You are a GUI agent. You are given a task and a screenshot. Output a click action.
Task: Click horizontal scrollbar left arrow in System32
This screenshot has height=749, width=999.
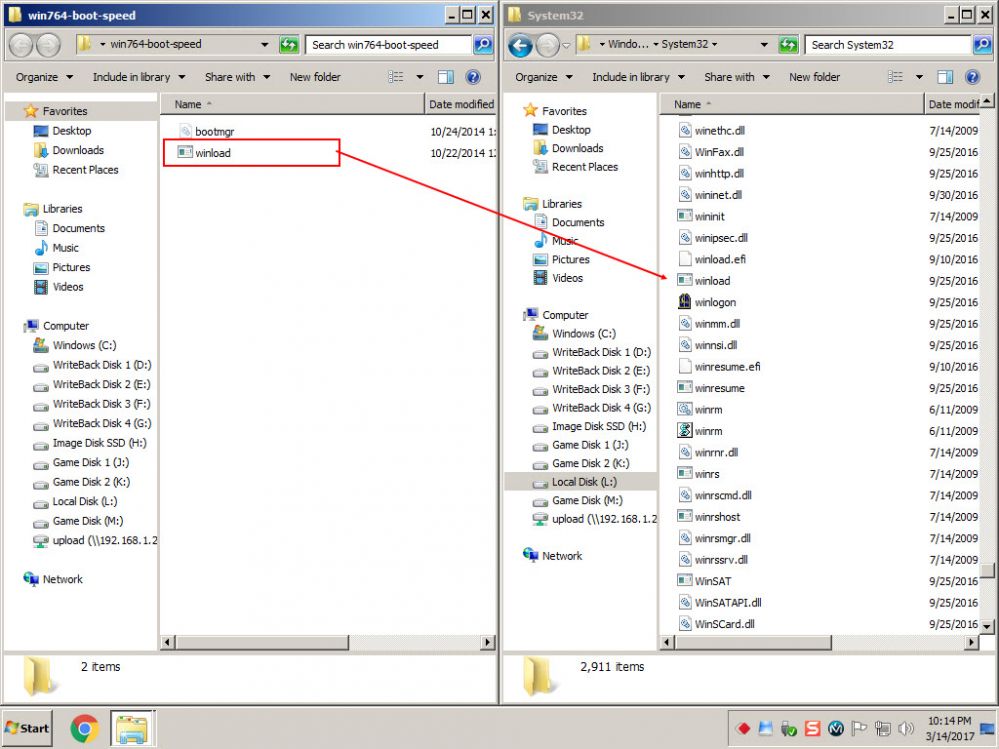(668, 642)
